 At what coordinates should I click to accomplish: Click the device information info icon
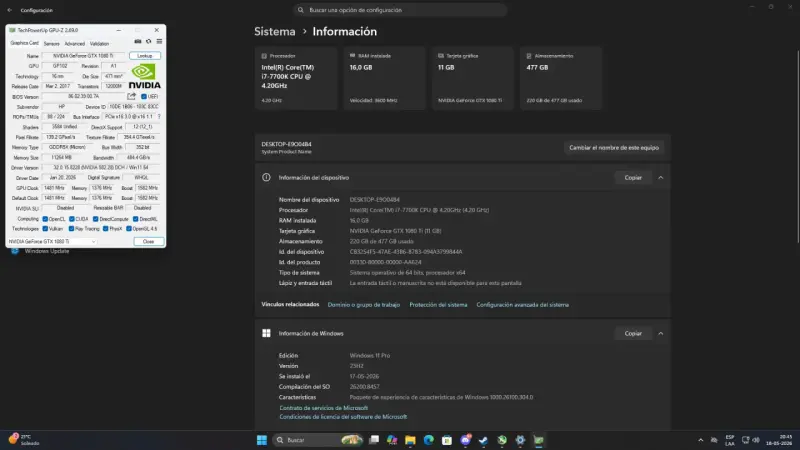[x=266, y=178]
